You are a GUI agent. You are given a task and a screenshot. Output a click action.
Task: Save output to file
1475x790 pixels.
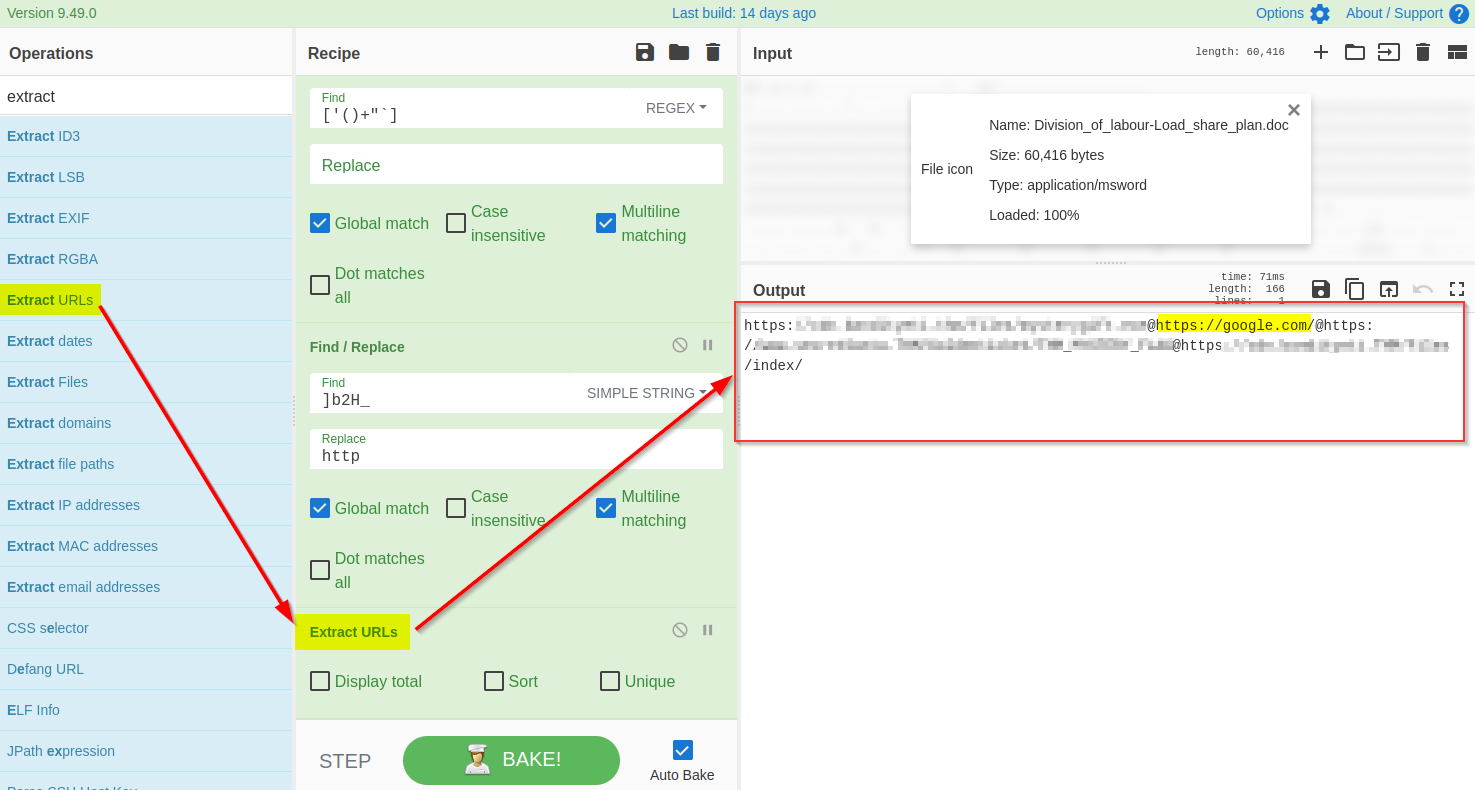pos(1321,289)
